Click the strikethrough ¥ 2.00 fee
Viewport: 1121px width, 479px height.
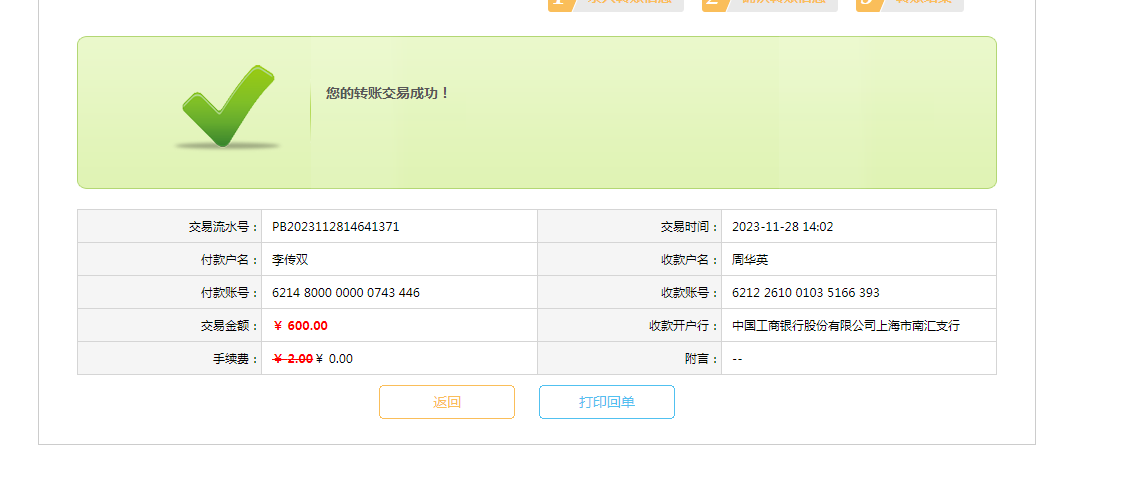coord(292,359)
